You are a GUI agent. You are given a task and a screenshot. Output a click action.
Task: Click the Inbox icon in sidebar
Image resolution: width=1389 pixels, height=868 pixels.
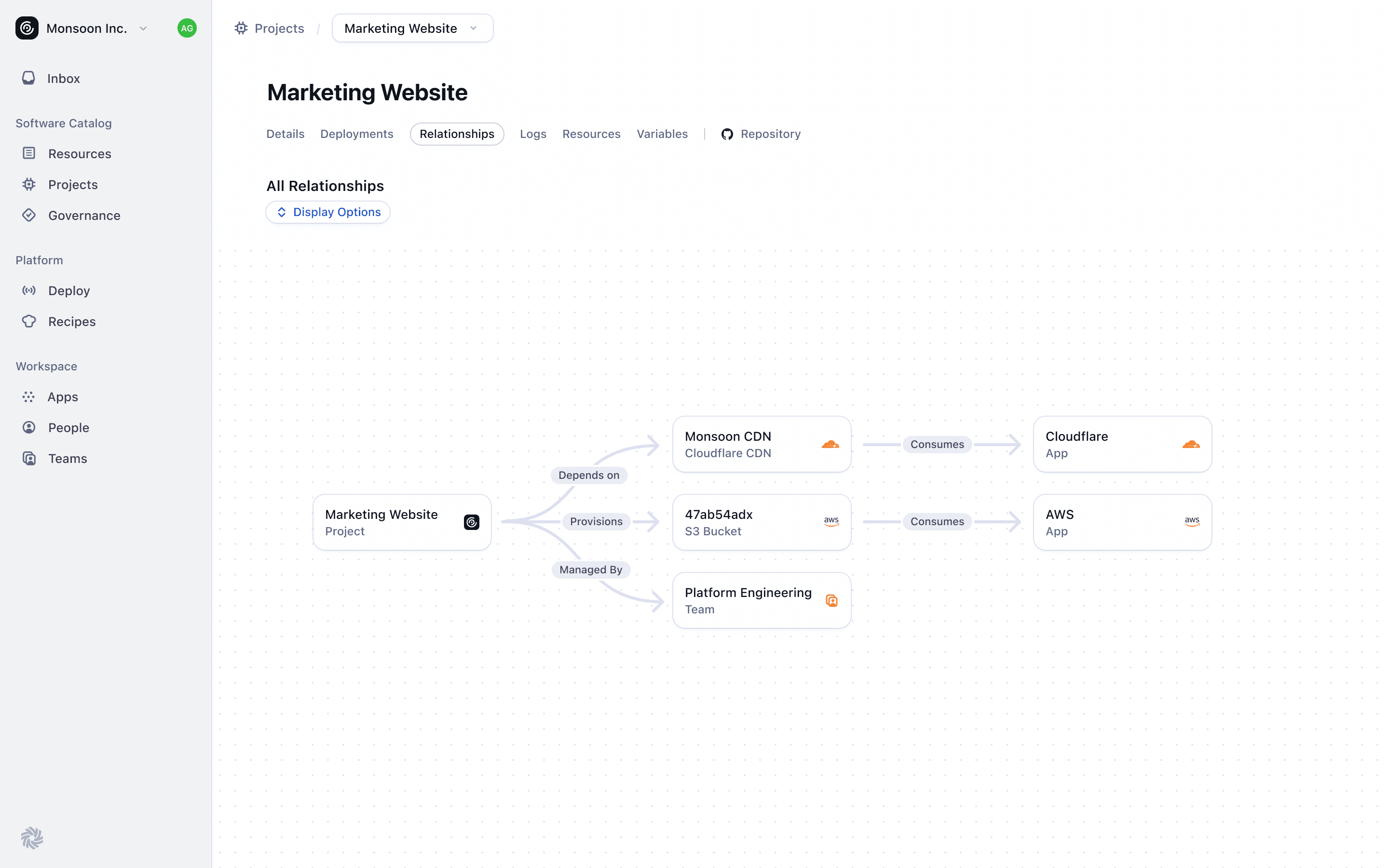pos(28,78)
